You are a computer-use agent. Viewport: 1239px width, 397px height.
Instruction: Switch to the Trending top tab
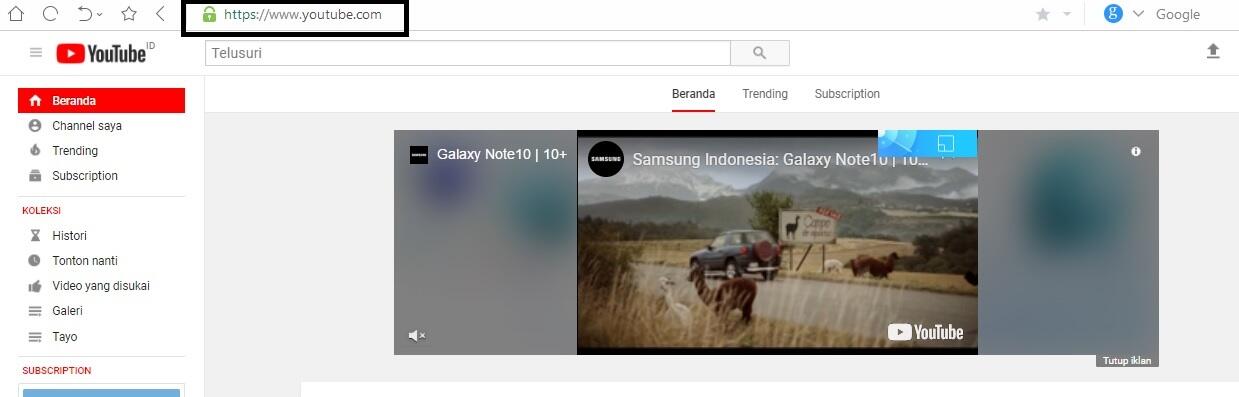point(765,94)
